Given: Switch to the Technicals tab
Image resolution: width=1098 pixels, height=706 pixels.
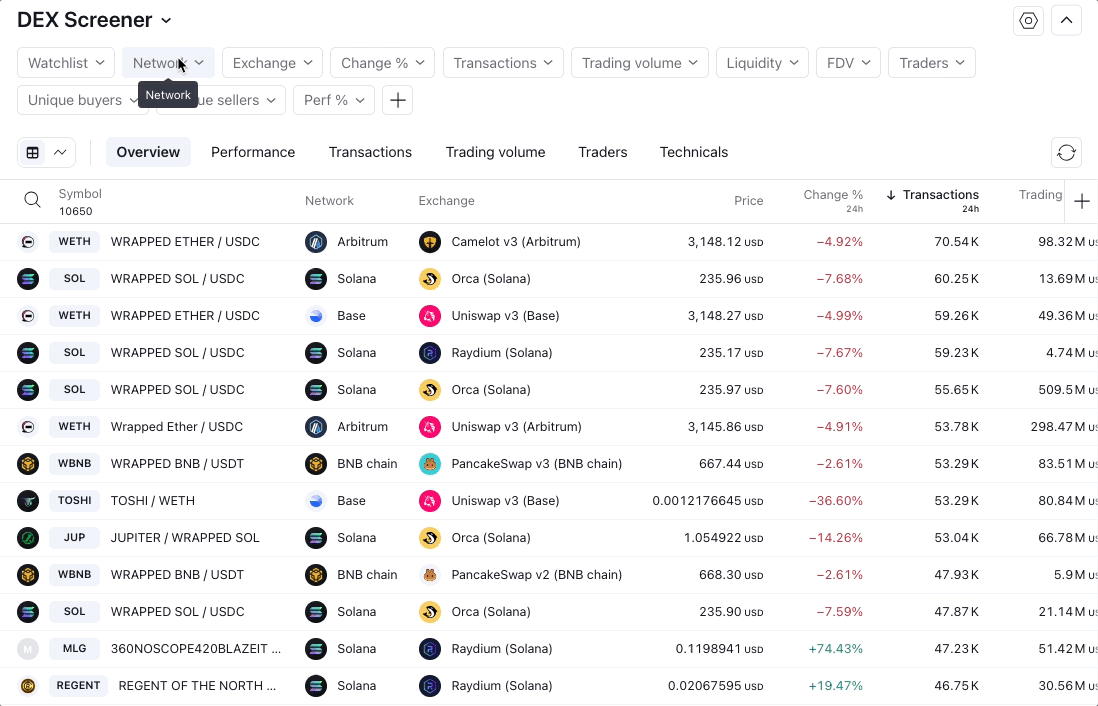Looking at the screenshot, I should tap(693, 152).
